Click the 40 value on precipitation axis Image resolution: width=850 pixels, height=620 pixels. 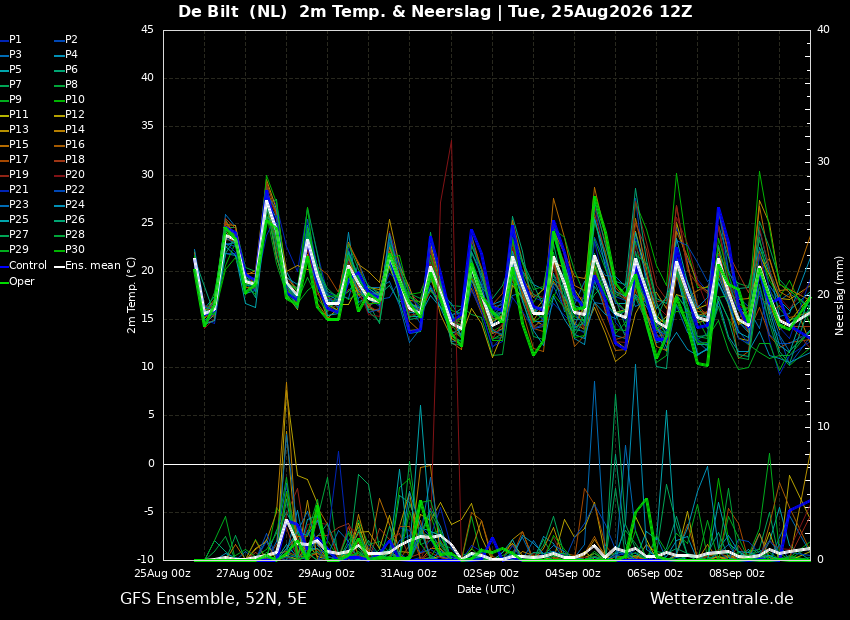tap(823, 29)
